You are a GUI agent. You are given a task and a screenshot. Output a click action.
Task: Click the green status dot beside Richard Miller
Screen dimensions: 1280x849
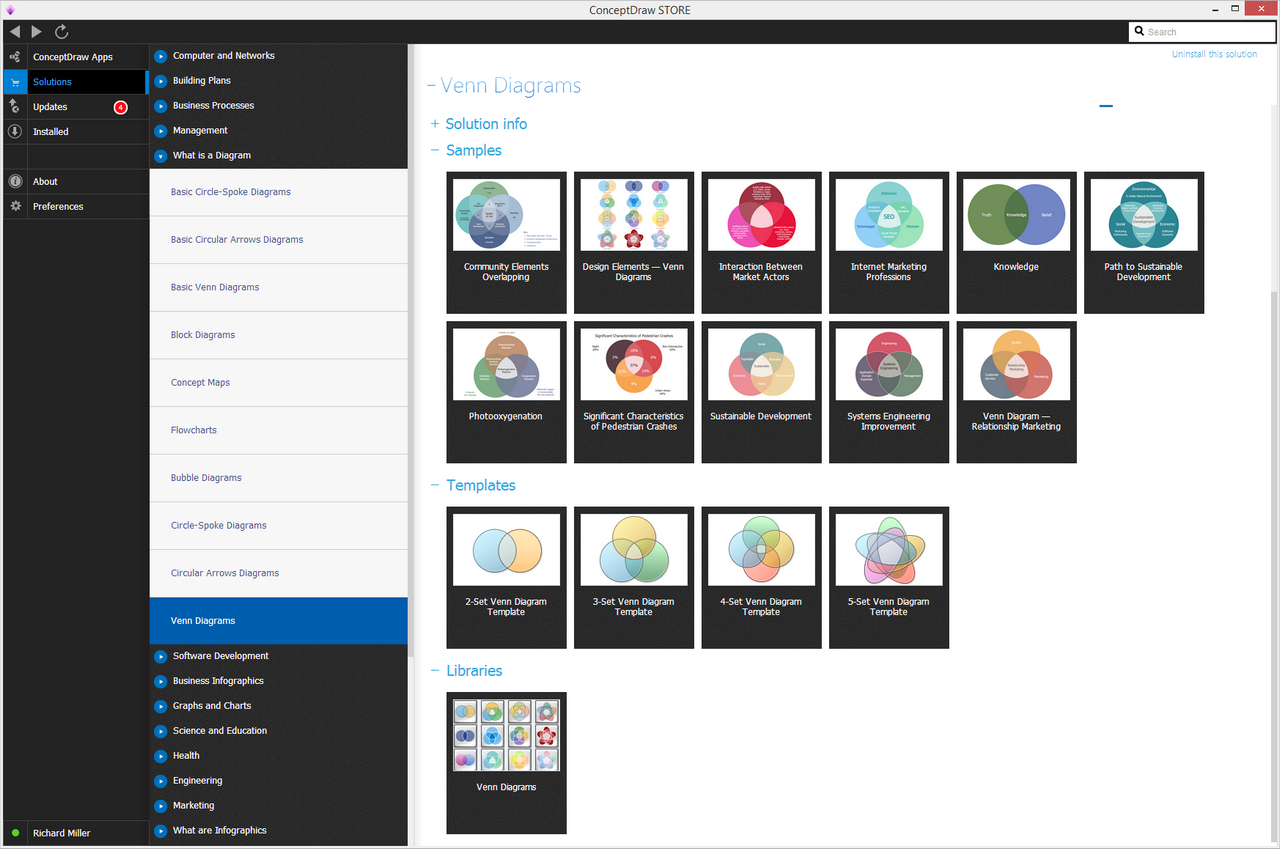click(15, 833)
